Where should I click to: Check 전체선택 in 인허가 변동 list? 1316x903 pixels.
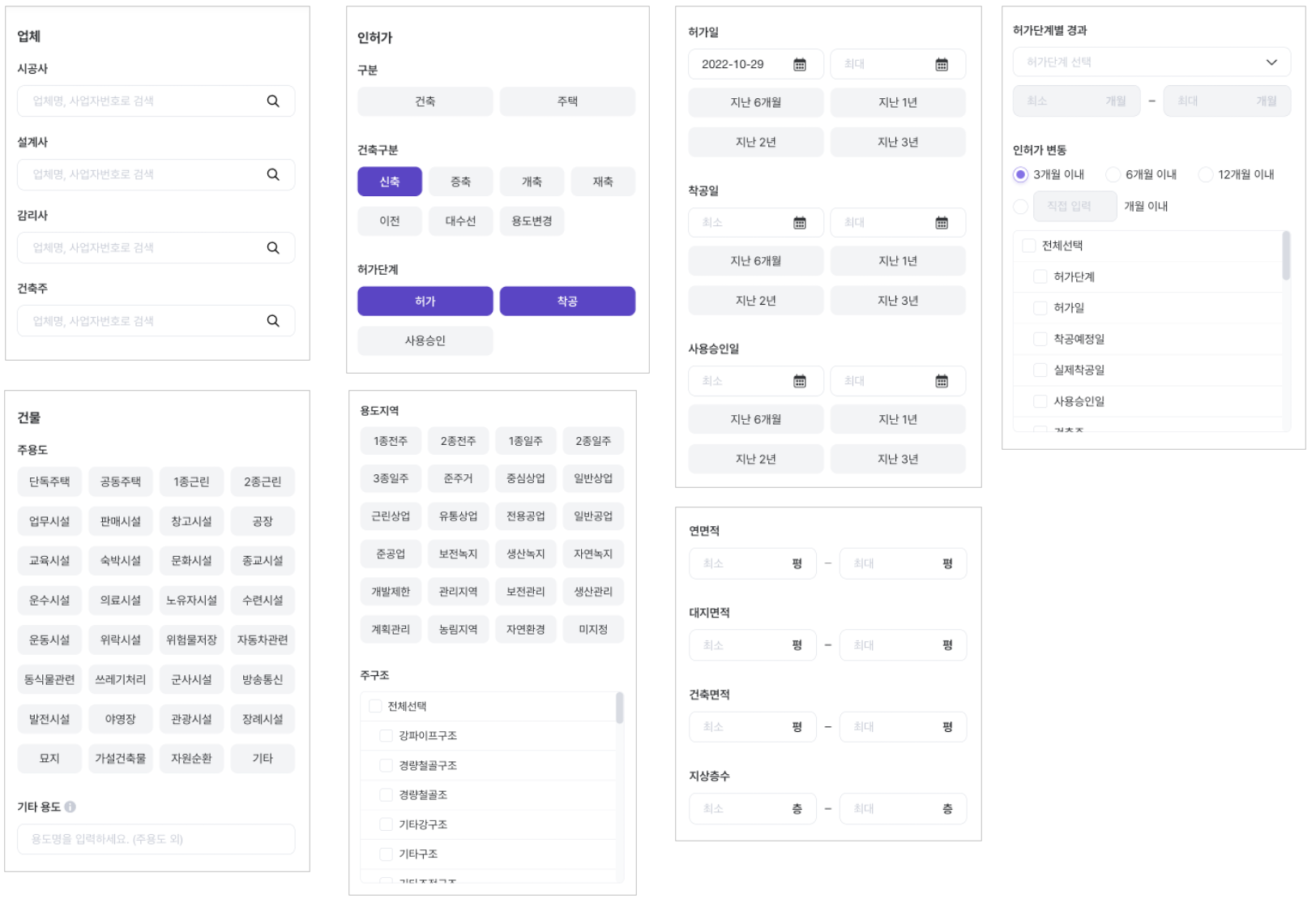1029,246
